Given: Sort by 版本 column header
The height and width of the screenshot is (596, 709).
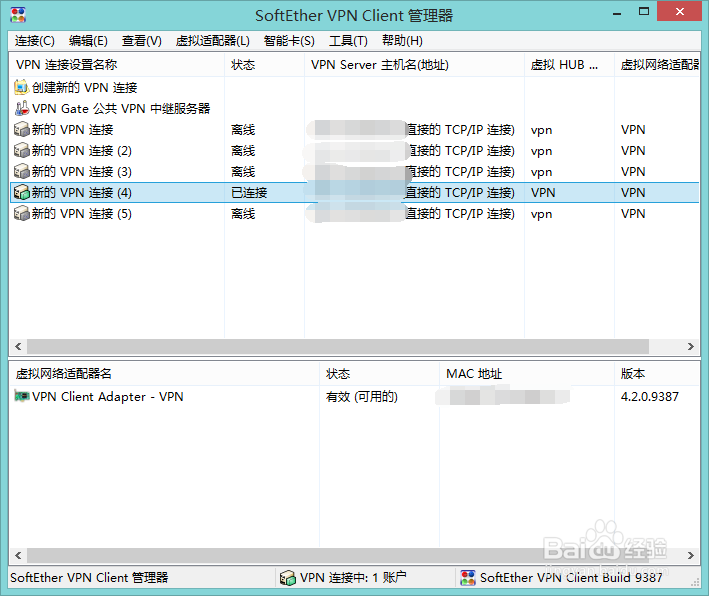Looking at the screenshot, I should (x=657, y=374).
